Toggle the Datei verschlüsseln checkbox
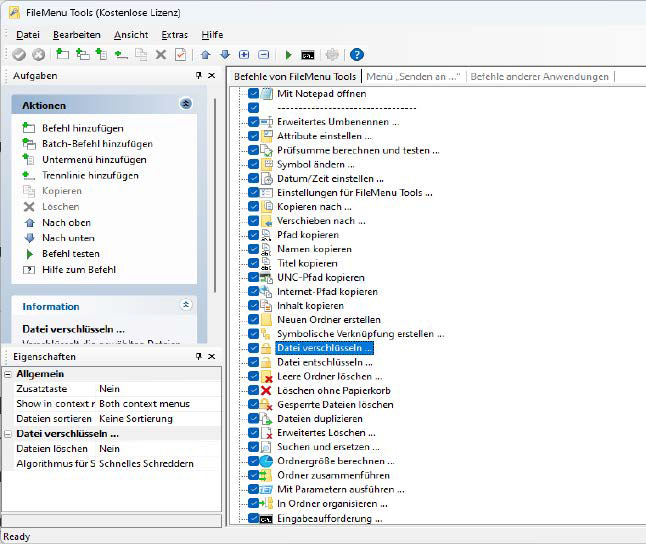Screen dimensions: 646x544 (x=253, y=348)
